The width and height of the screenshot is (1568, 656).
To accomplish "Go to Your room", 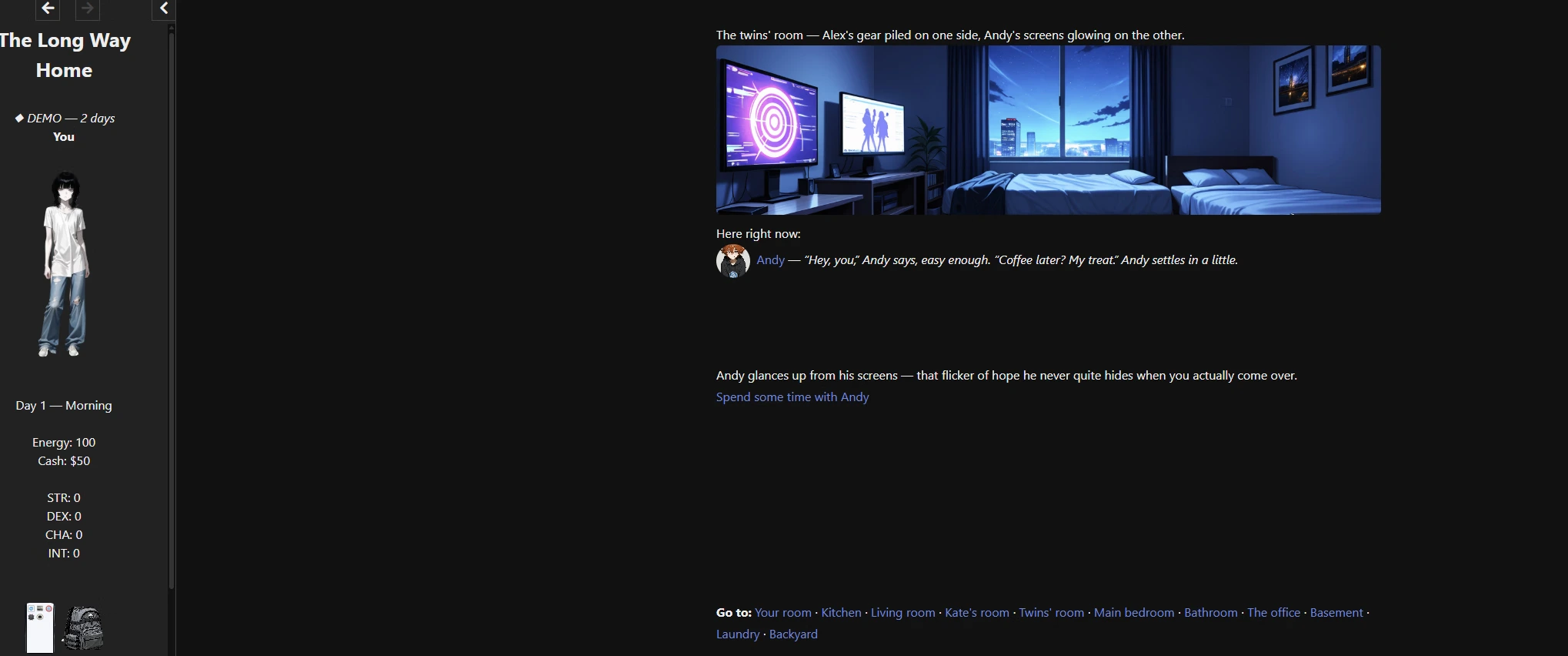I will click(783, 613).
